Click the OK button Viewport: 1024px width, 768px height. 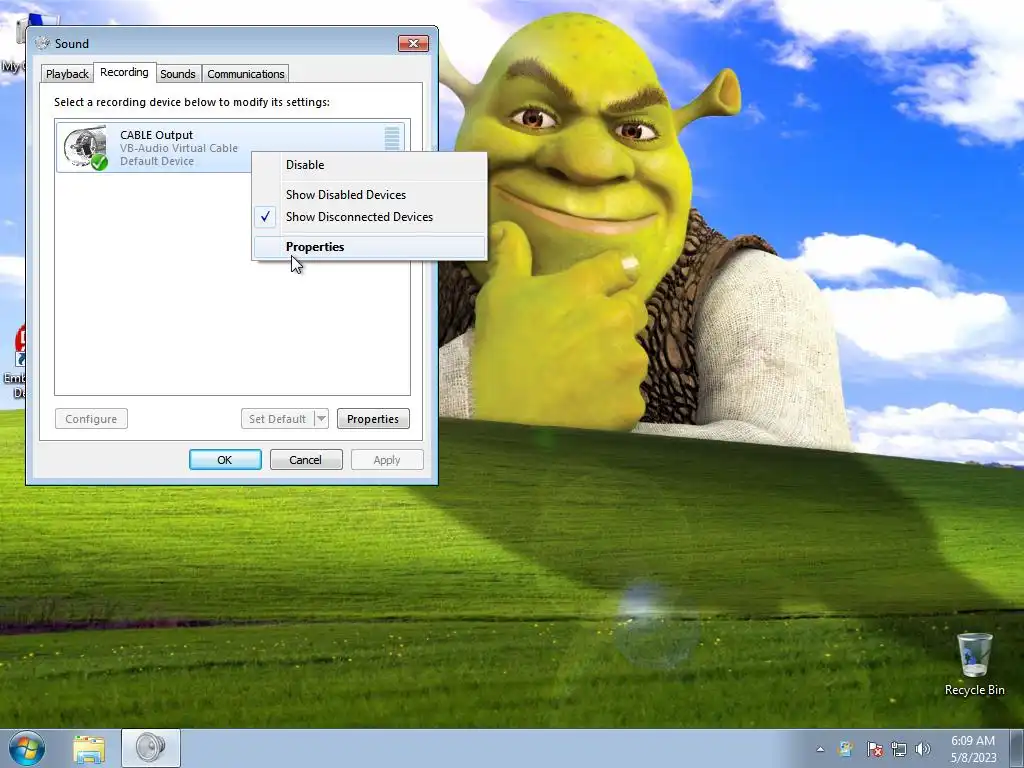(225, 460)
